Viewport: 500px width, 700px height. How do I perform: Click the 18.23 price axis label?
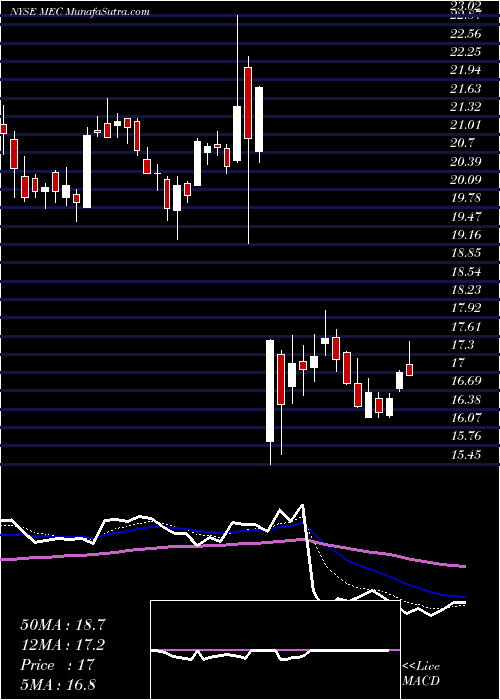pos(466,290)
